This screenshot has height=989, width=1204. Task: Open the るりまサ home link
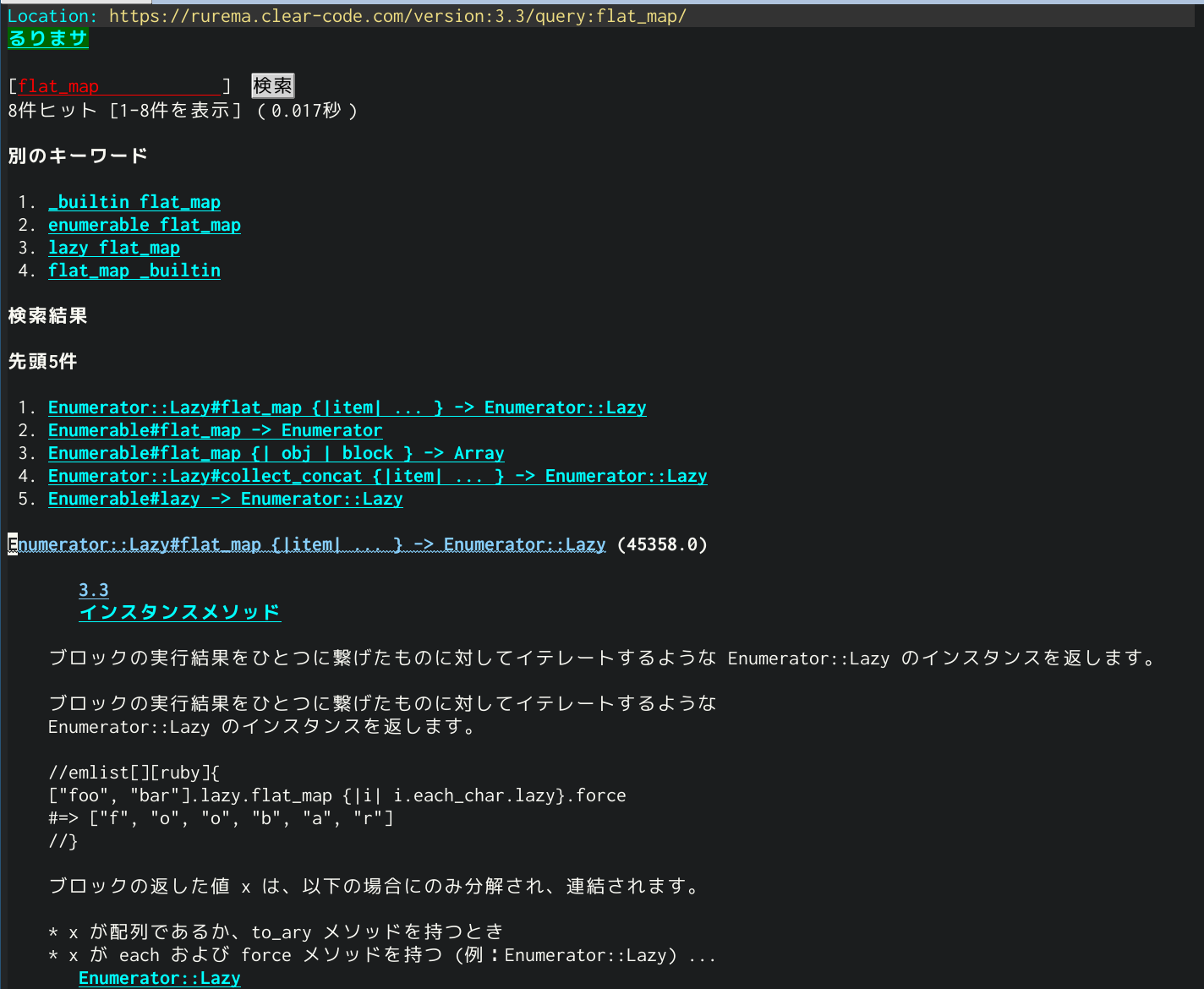tap(48, 38)
